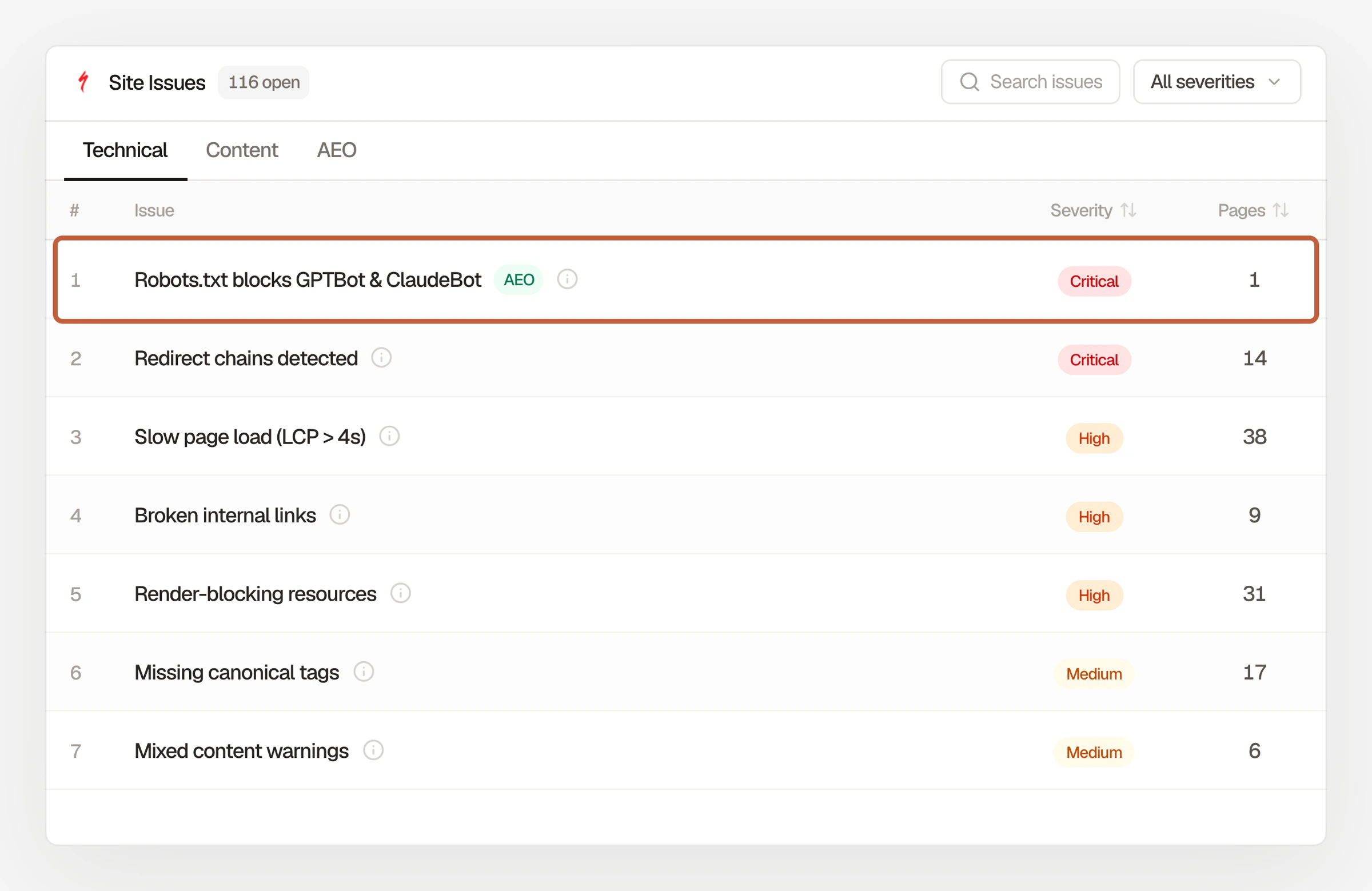
Task: Click the red lightning bolt Site Issues logo
Action: coord(83,82)
